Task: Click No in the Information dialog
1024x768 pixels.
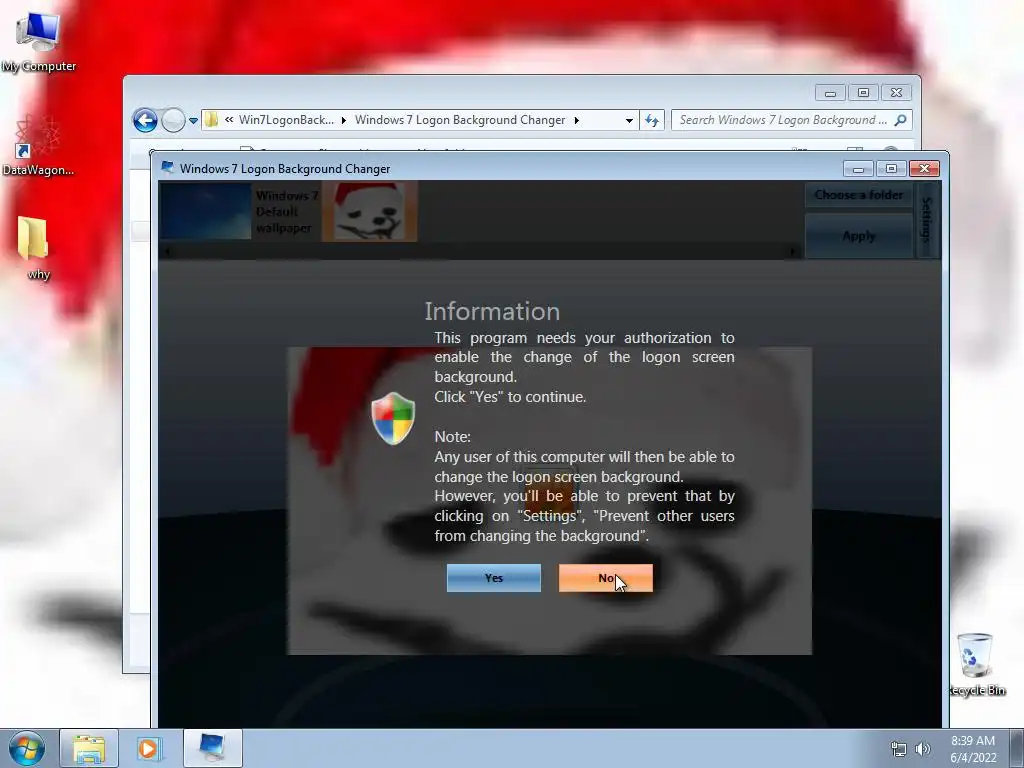Action: click(x=605, y=578)
